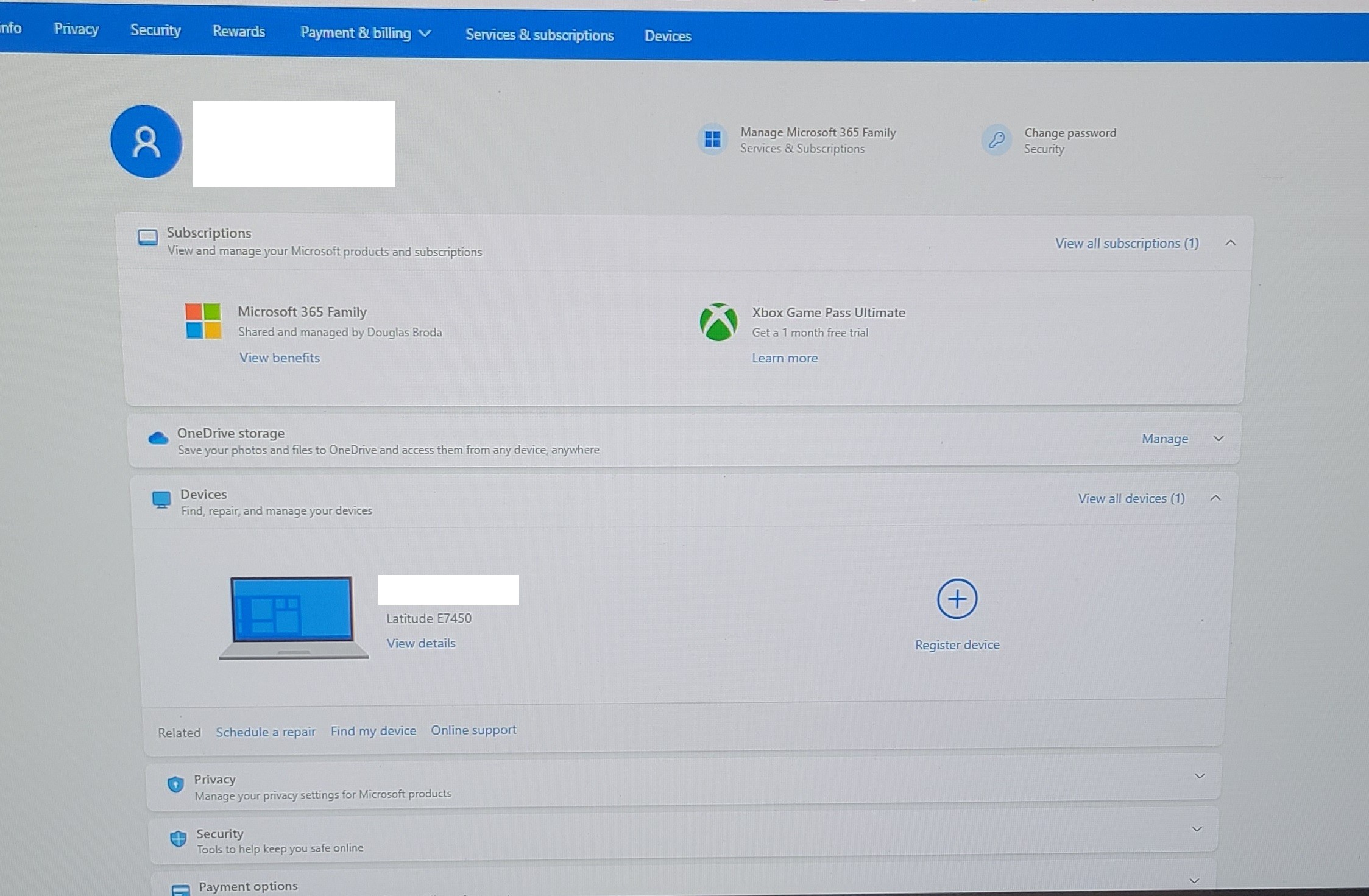Click View all subscriptions (1) link
This screenshot has width=1369, height=896.
1127,243
